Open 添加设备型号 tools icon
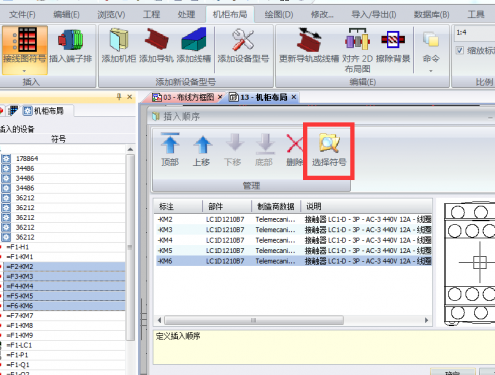 tap(243, 40)
